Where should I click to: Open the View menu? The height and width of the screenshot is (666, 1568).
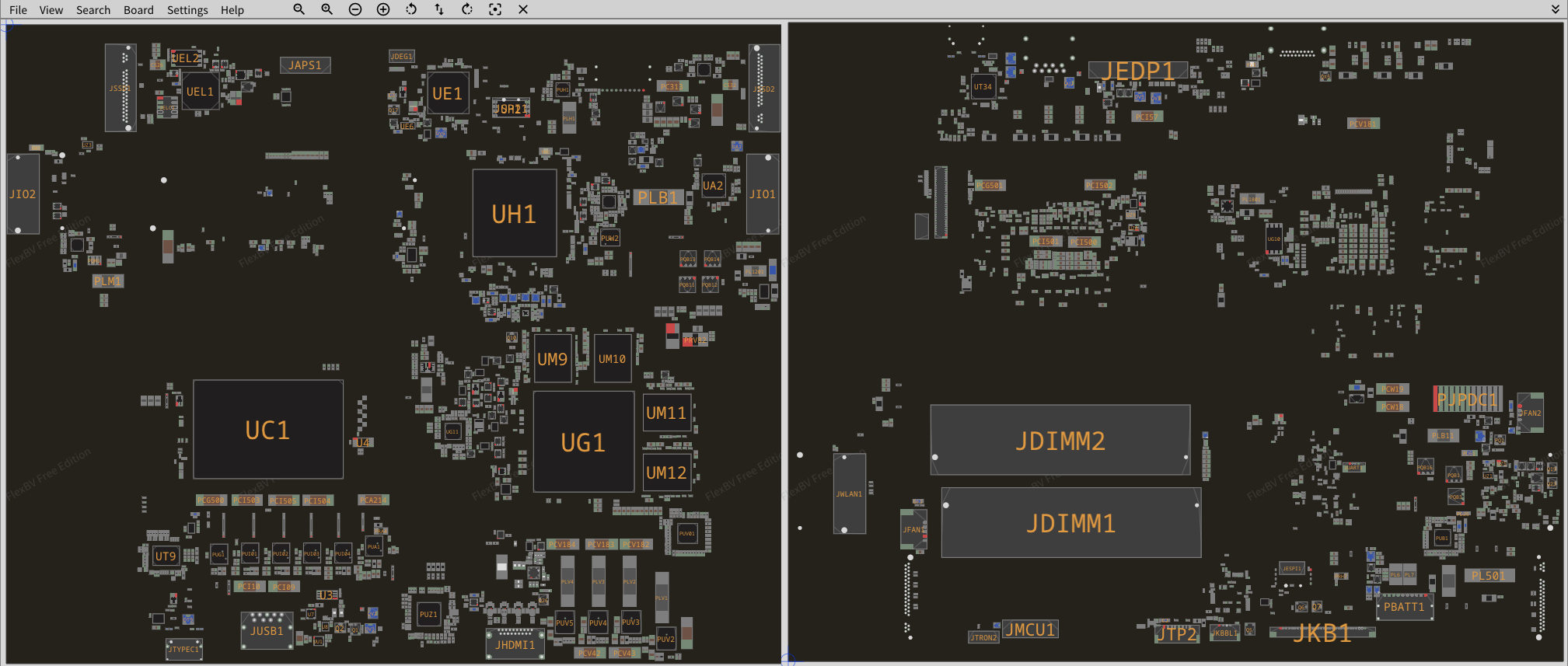coord(51,10)
